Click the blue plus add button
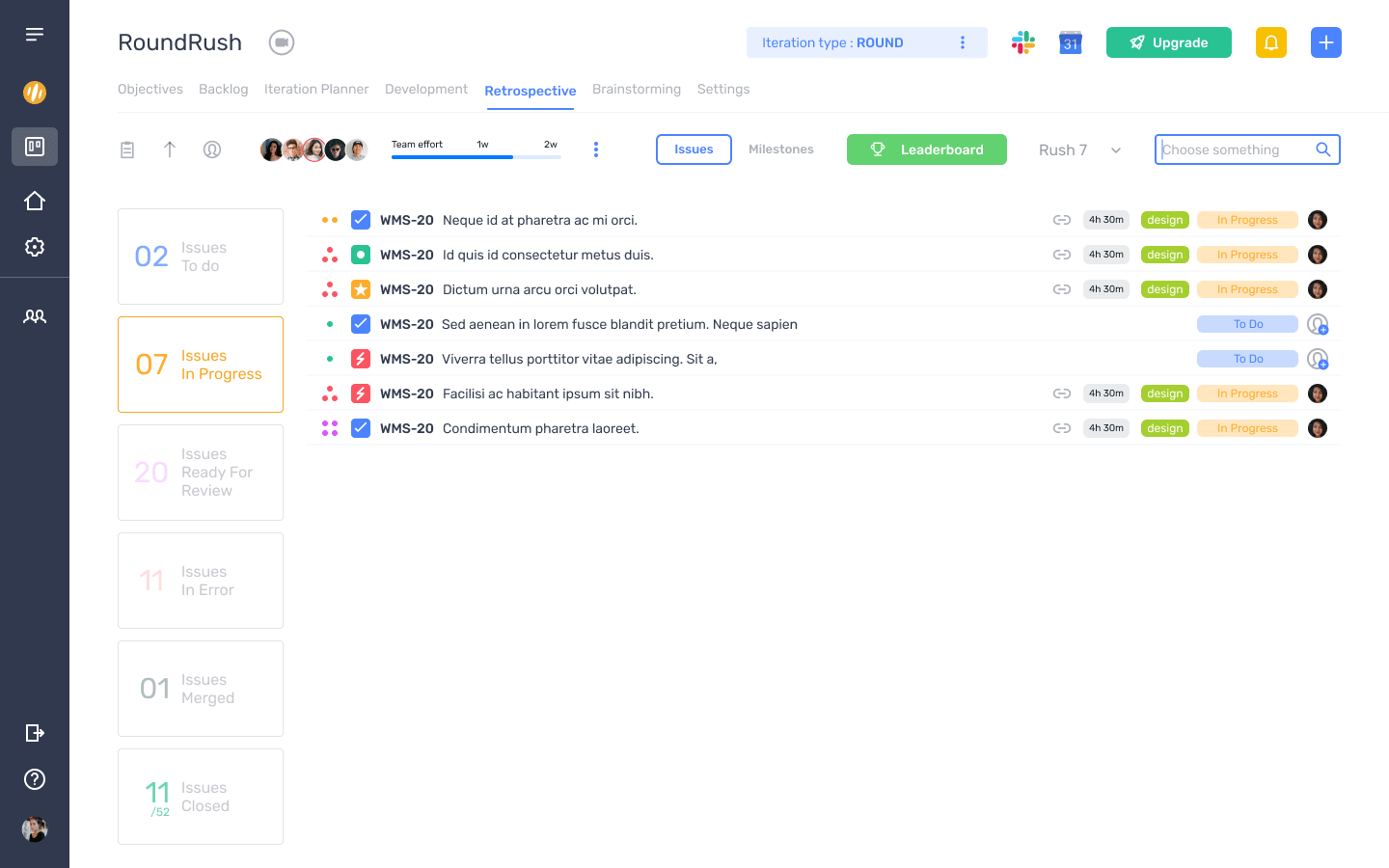Screen dimensions: 1389x868 click(1326, 42)
